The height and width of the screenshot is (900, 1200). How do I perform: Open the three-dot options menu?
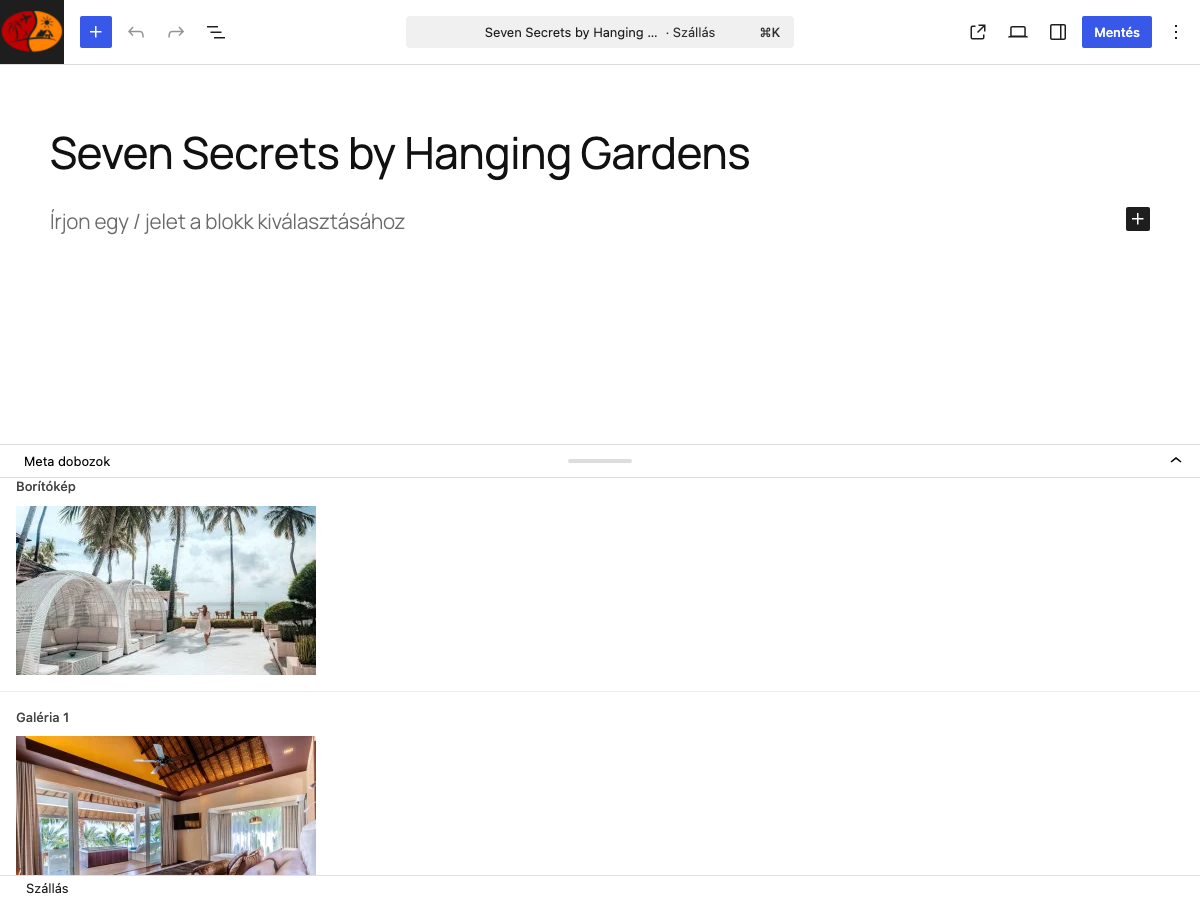pyautogui.click(x=1176, y=32)
